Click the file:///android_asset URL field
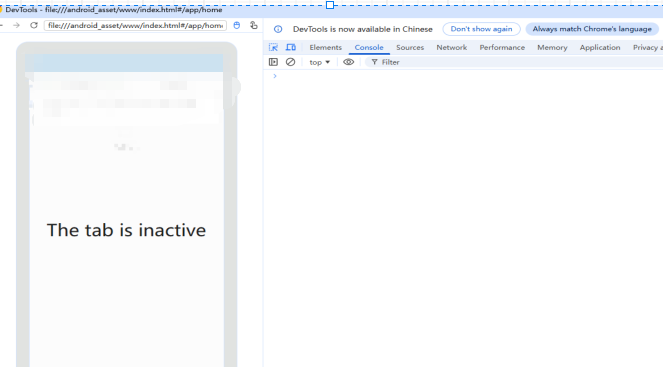 (x=135, y=25)
